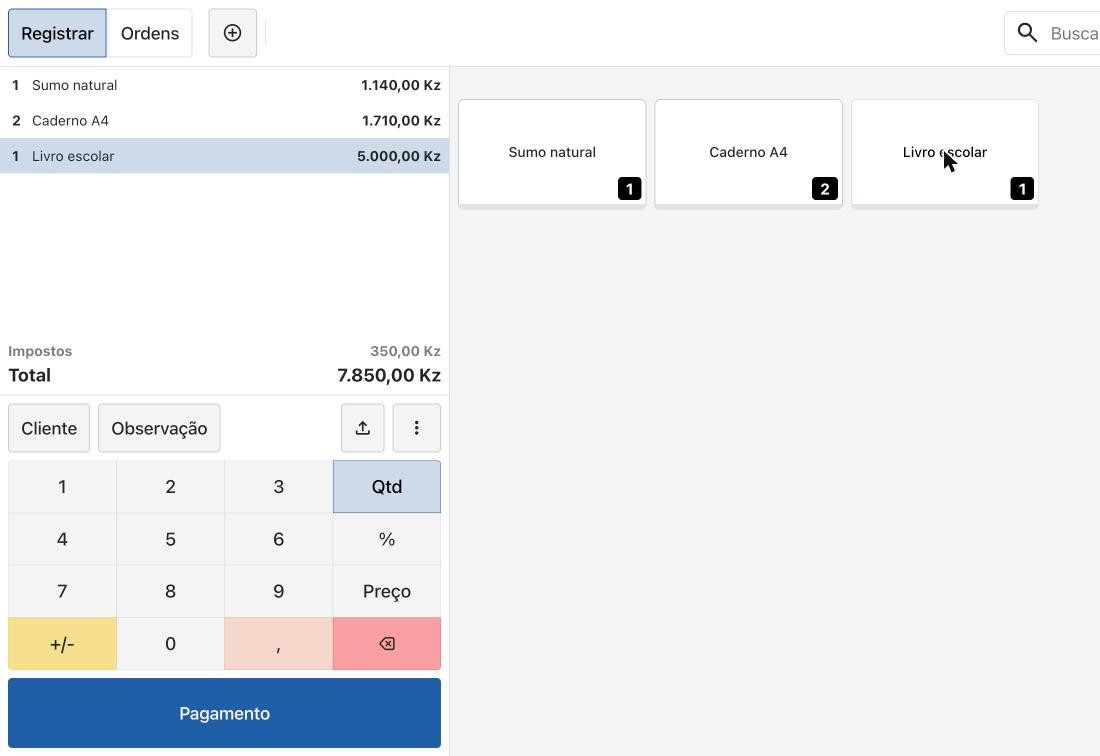Tap numpad key 9
Image resolution: width=1100 pixels, height=756 pixels.
pos(279,591)
